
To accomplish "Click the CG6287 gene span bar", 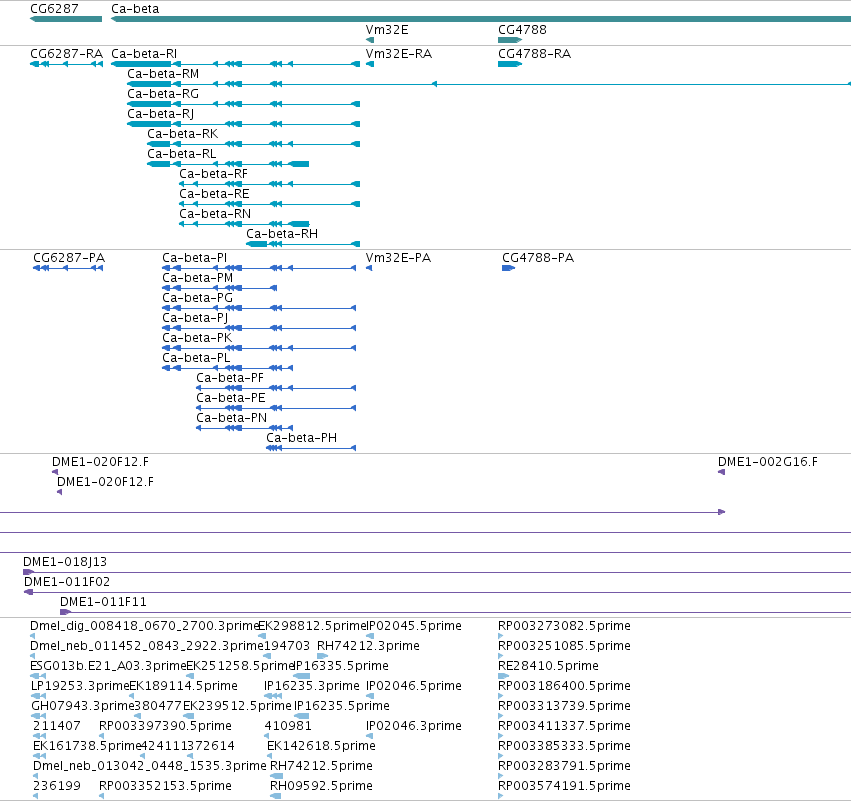I will [x=66, y=19].
